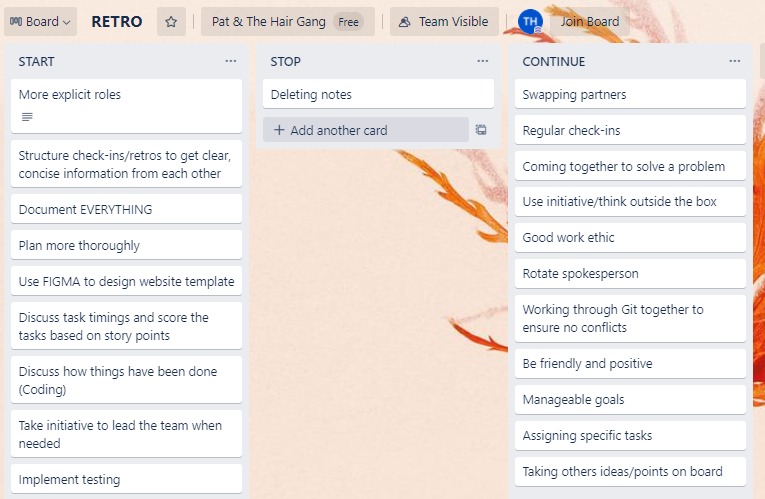Screen dimensions: 765x499
Task: Open the Deleting notes card
Action: tap(379, 94)
